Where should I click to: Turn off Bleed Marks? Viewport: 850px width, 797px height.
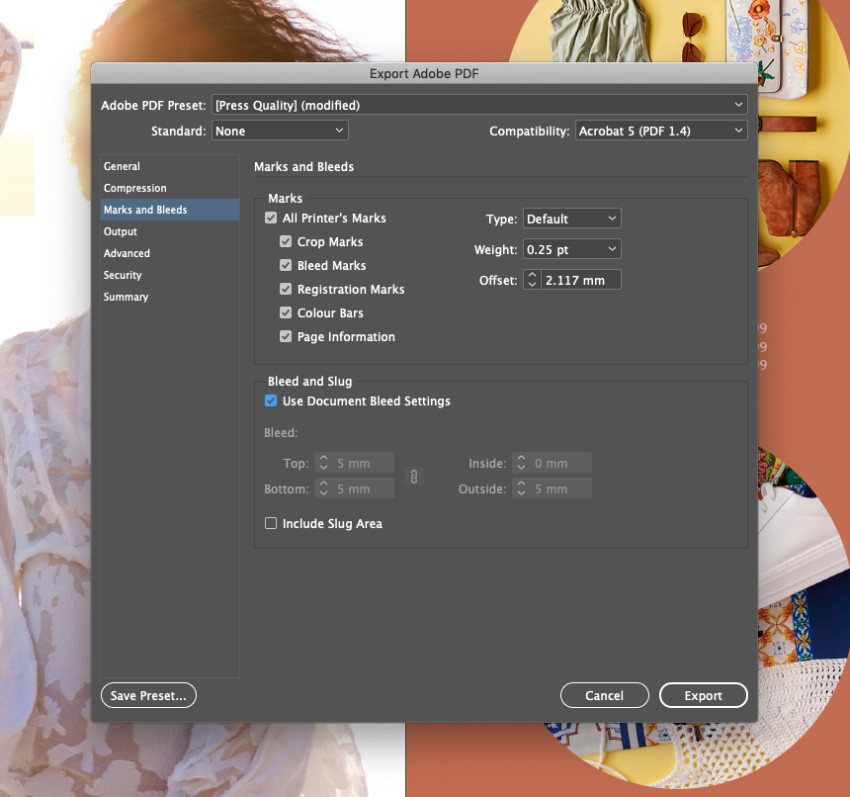286,265
